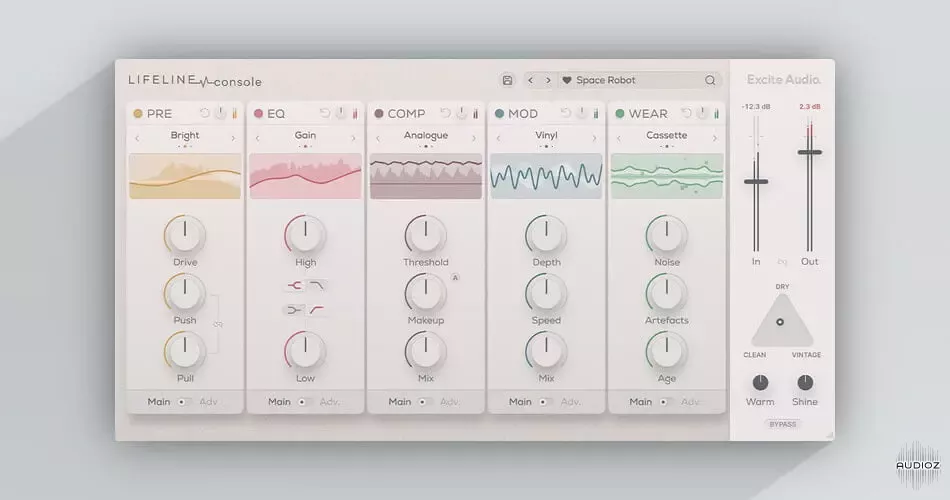Viewport: 950px width, 500px height.
Task: Toggle the MOD module power dot
Action: [499, 113]
